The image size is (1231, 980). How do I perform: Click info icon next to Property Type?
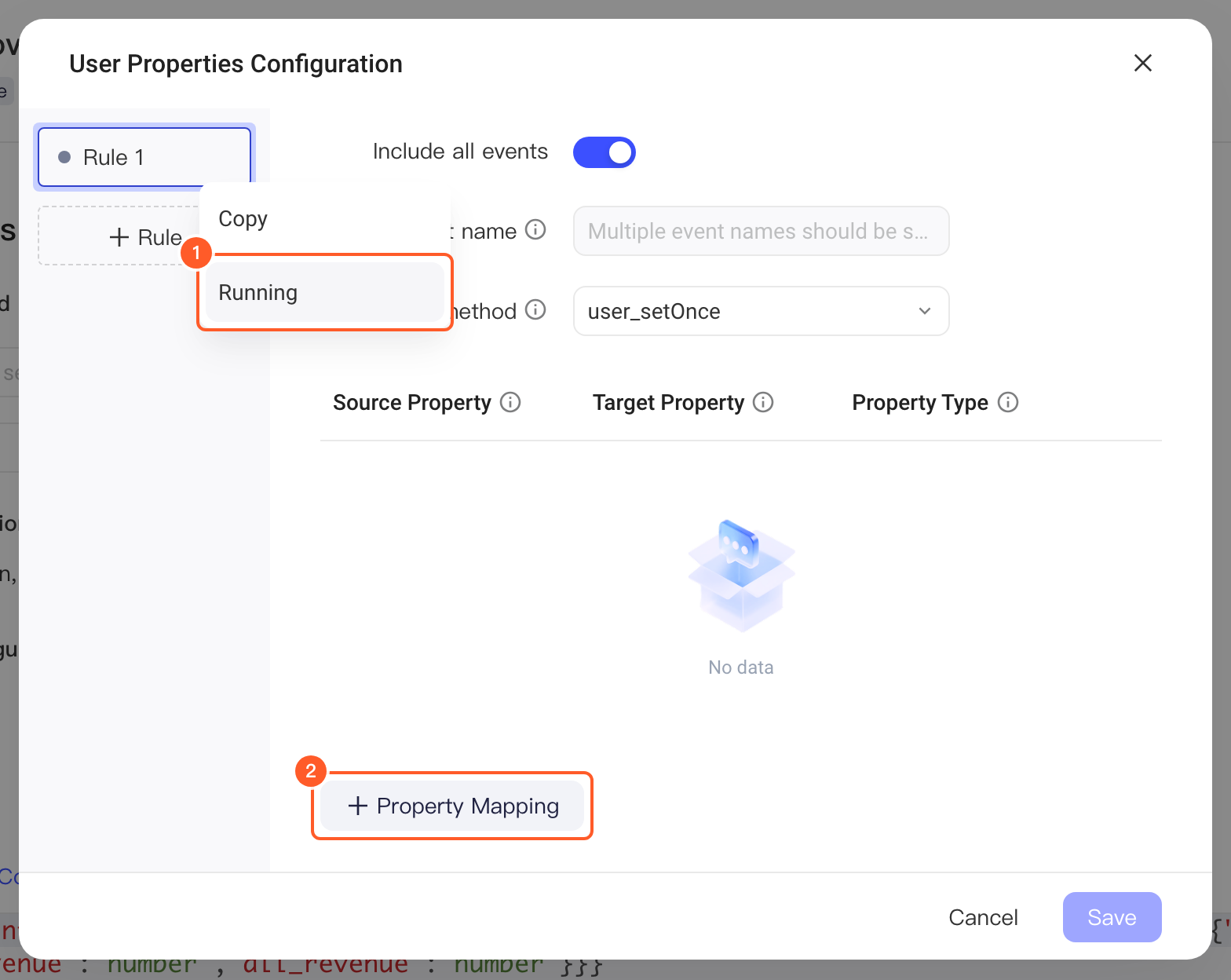[x=1008, y=402]
